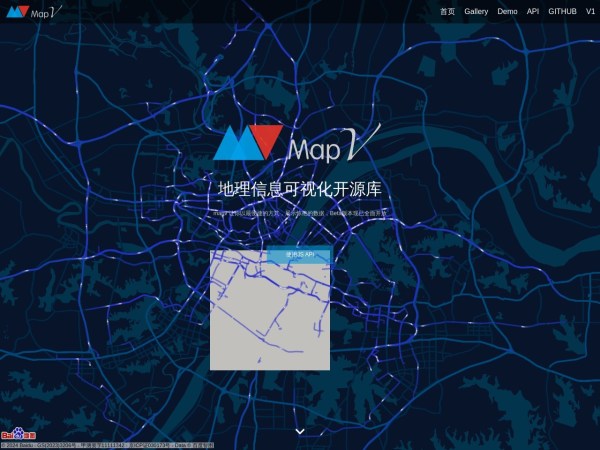Click the Baidu copyright text at bottom
The height and width of the screenshot is (450, 600).
coord(108,445)
